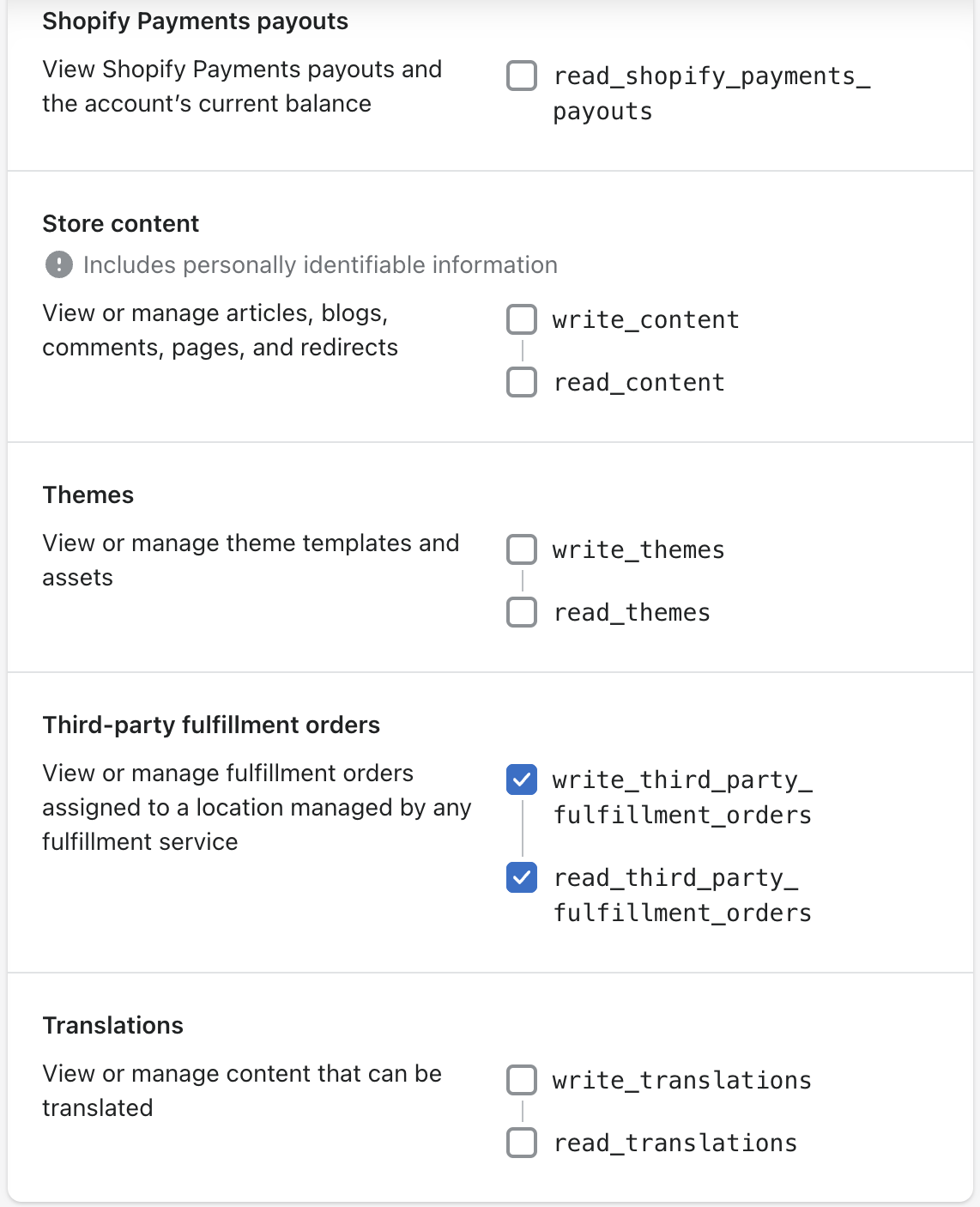Viewport: 980px width, 1207px height.
Task: Click the 'Includes personally identifiable information' text
Action: point(320,265)
